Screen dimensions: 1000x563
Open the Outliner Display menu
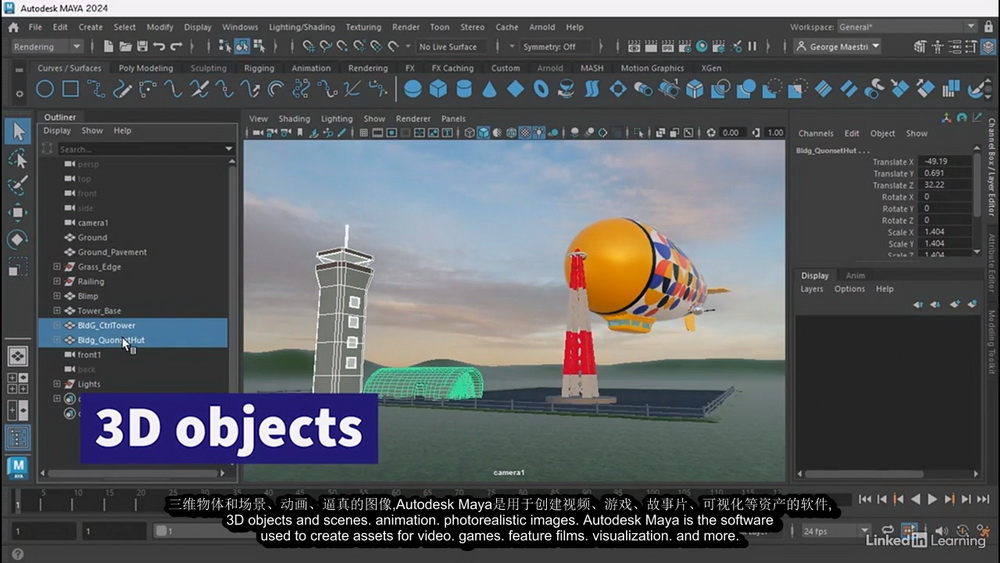[x=57, y=131]
